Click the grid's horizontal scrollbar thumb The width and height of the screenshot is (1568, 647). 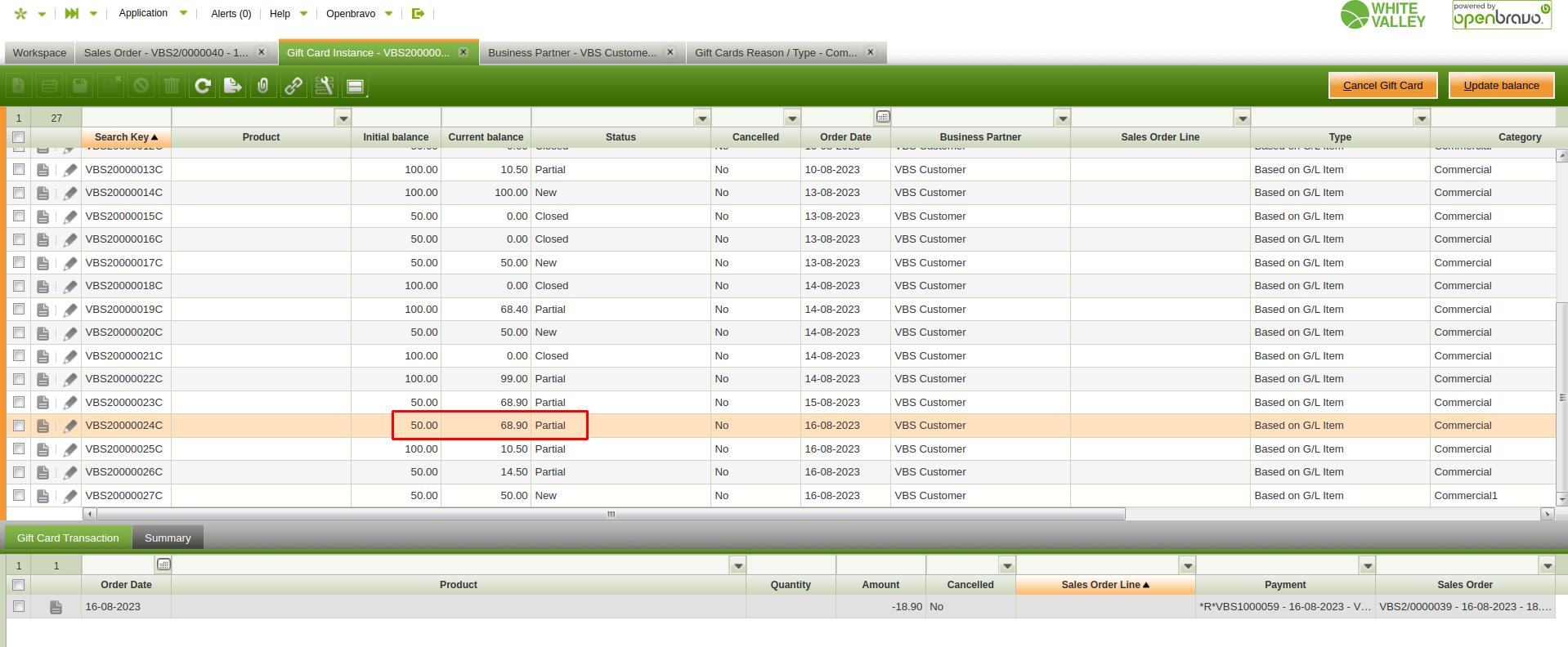(610, 514)
